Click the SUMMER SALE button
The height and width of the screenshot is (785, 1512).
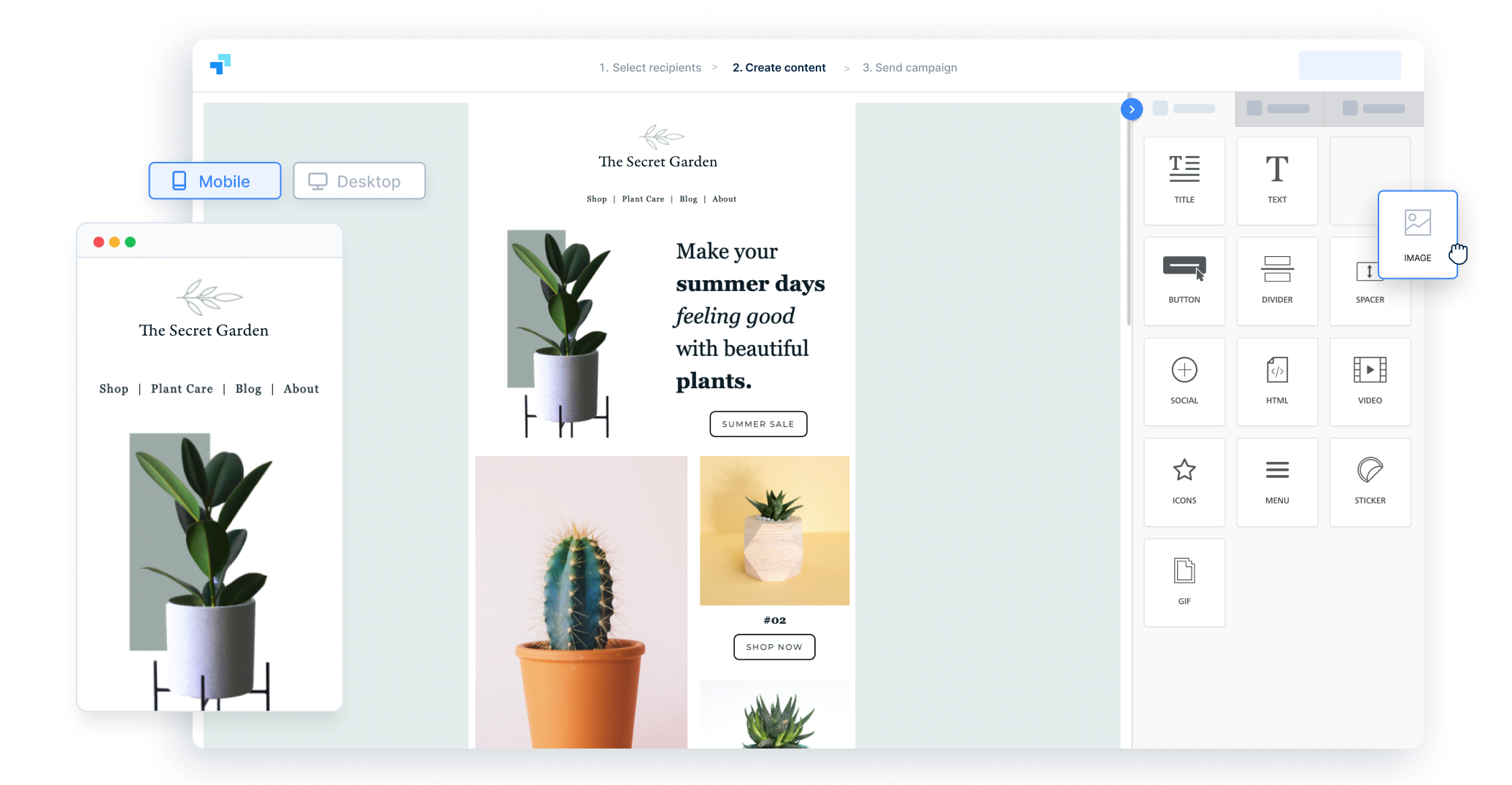tap(757, 424)
